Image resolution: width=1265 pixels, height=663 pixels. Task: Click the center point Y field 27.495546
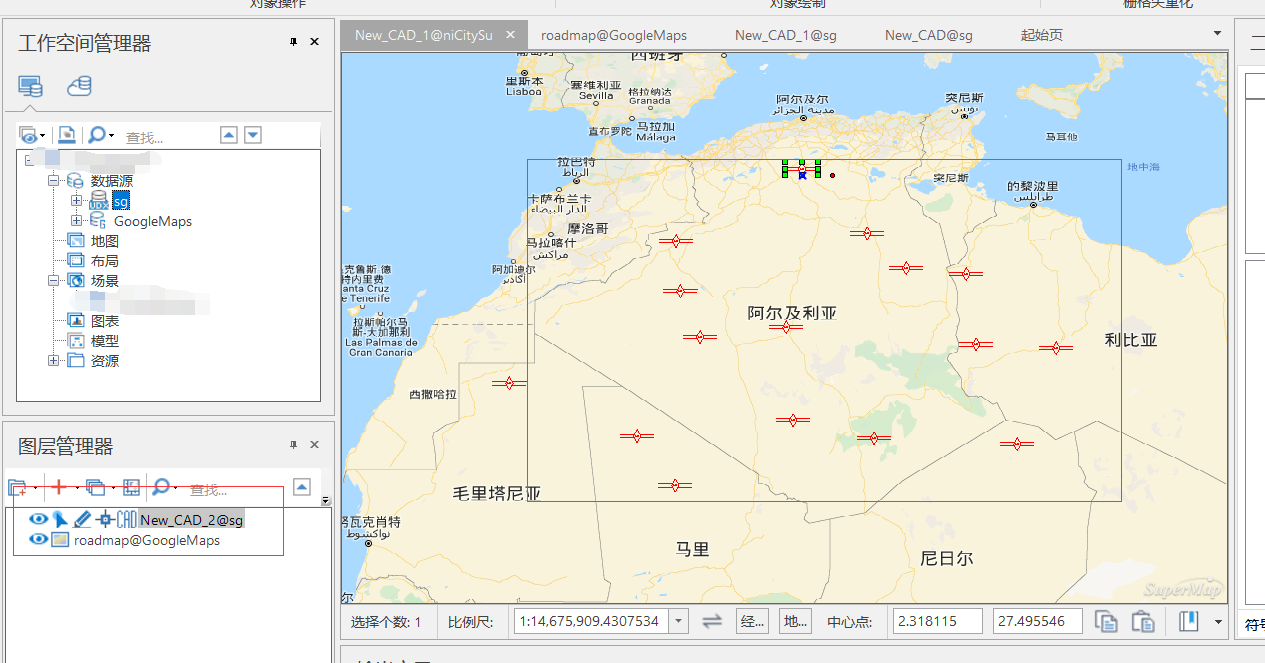(x=1038, y=621)
